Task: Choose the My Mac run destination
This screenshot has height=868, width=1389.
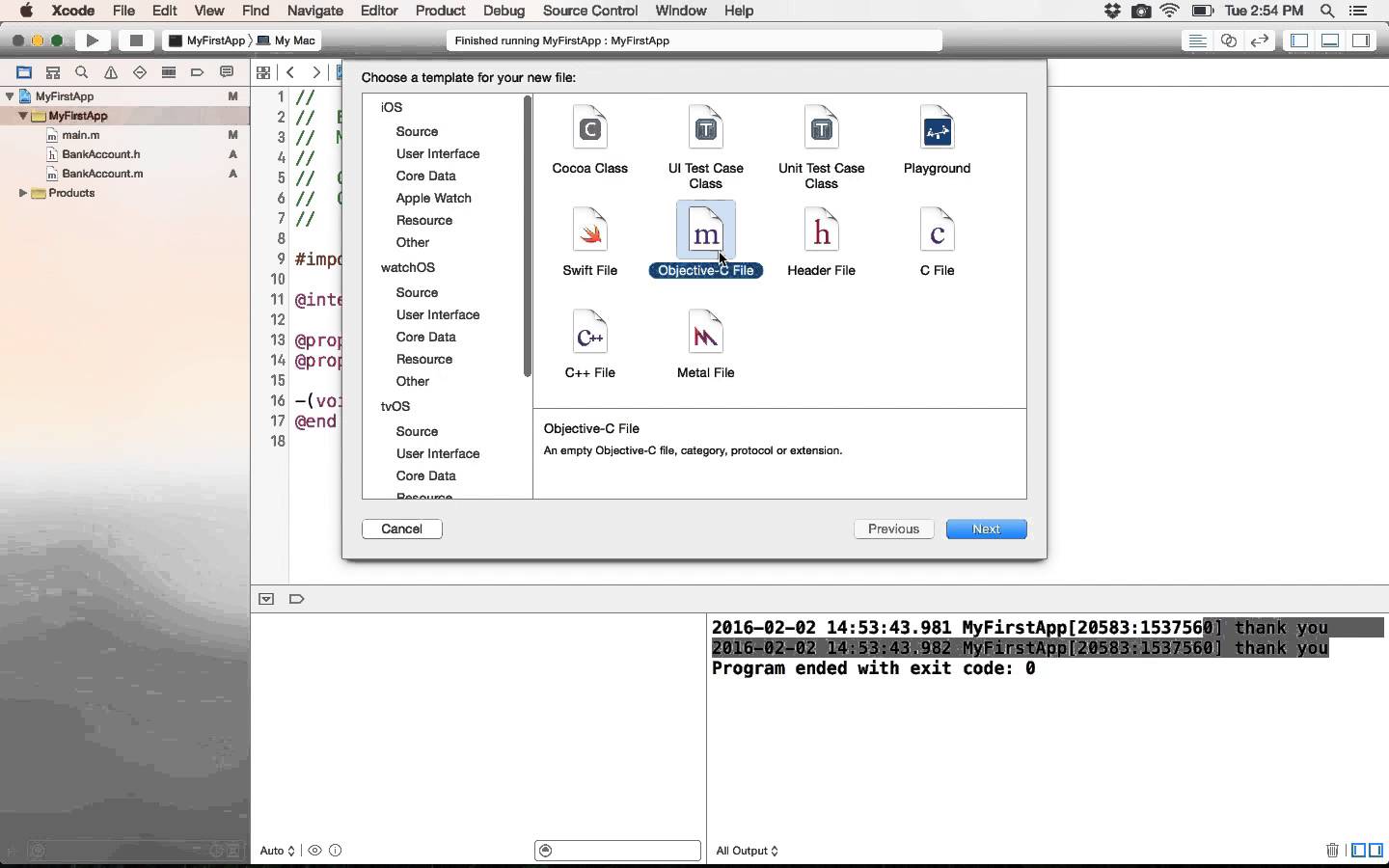Action: pyautogui.click(x=286, y=41)
